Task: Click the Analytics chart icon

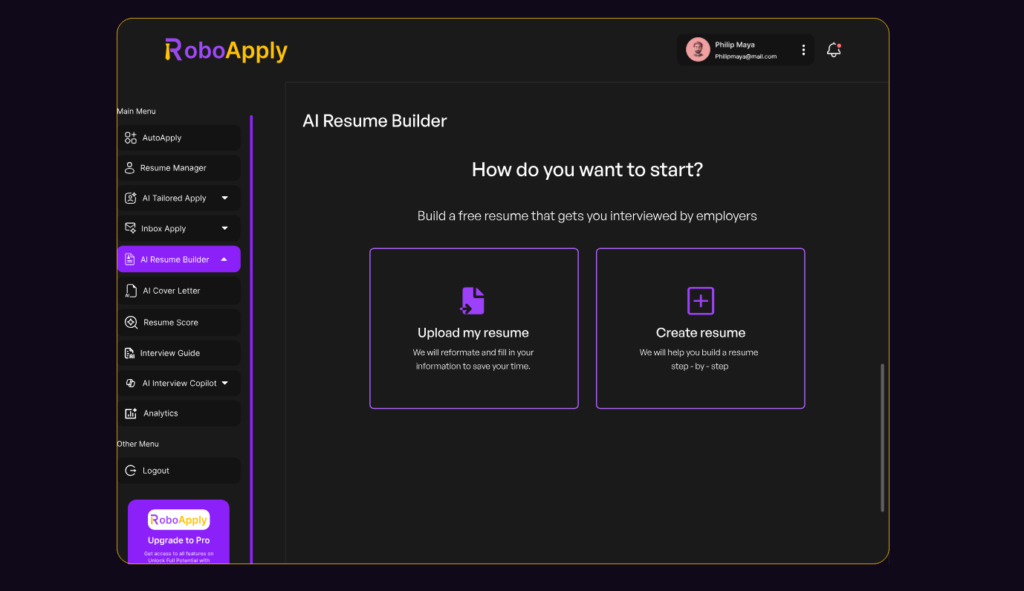Action: [x=130, y=413]
